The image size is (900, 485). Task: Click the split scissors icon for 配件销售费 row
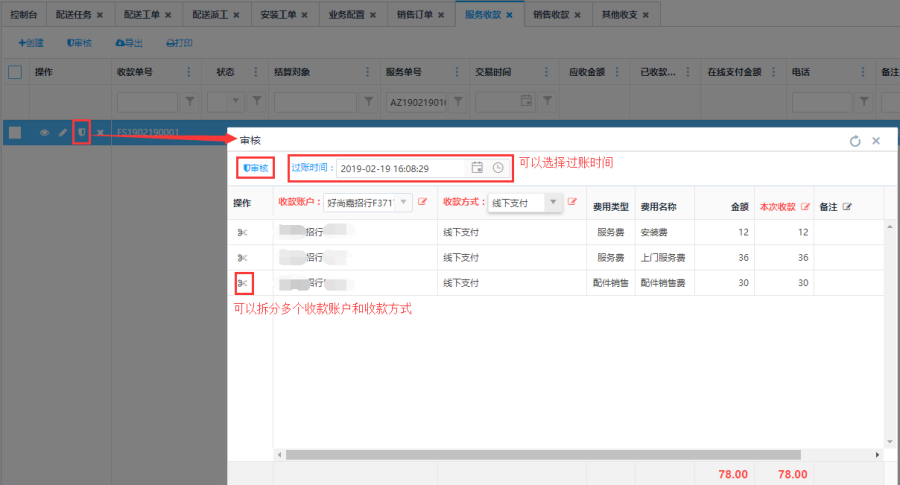click(x=242, y=284)
